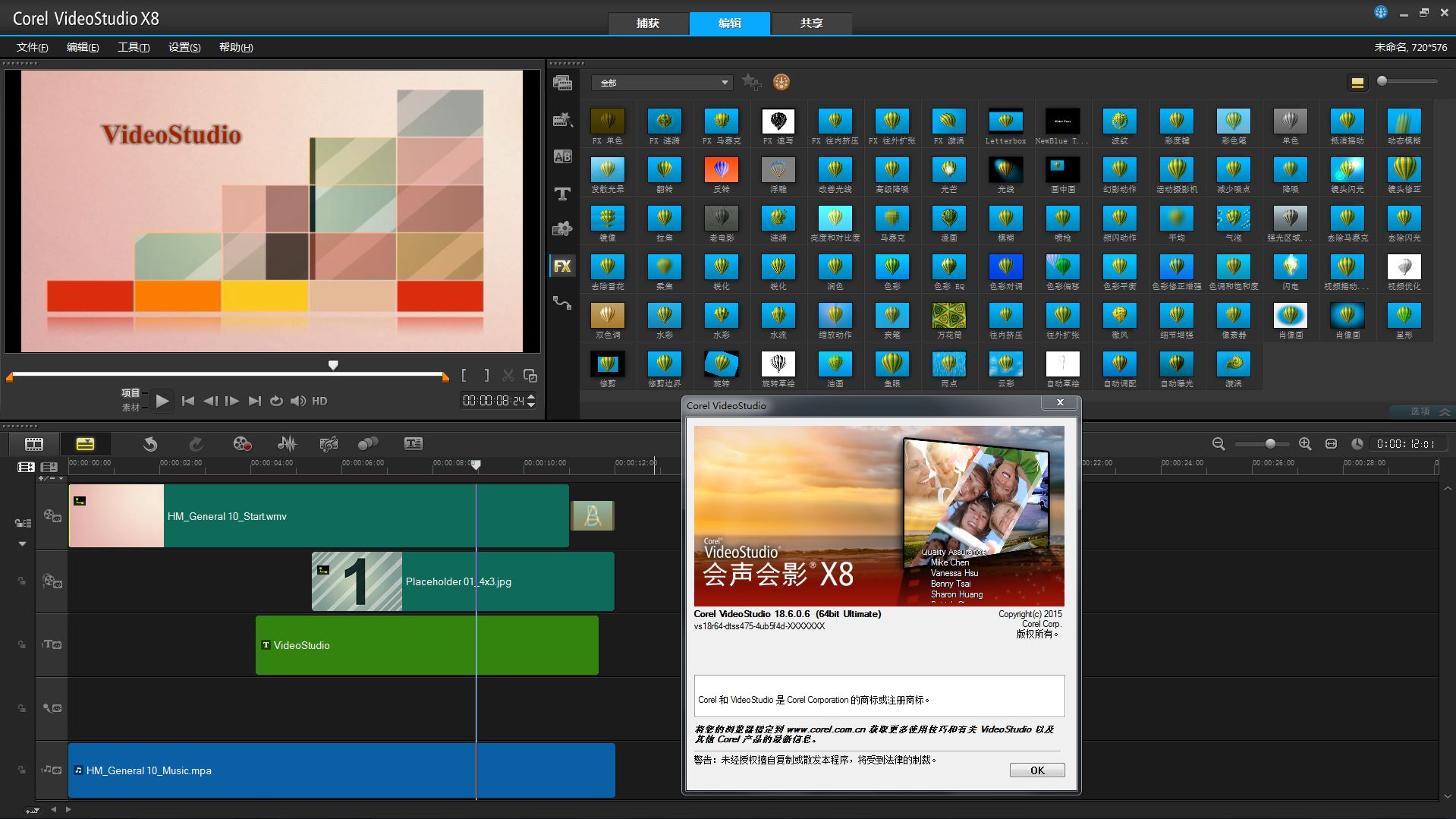Click the project duration clock icon
The width and height of the screenshot is (1456, 819).
click(1357, 444)
